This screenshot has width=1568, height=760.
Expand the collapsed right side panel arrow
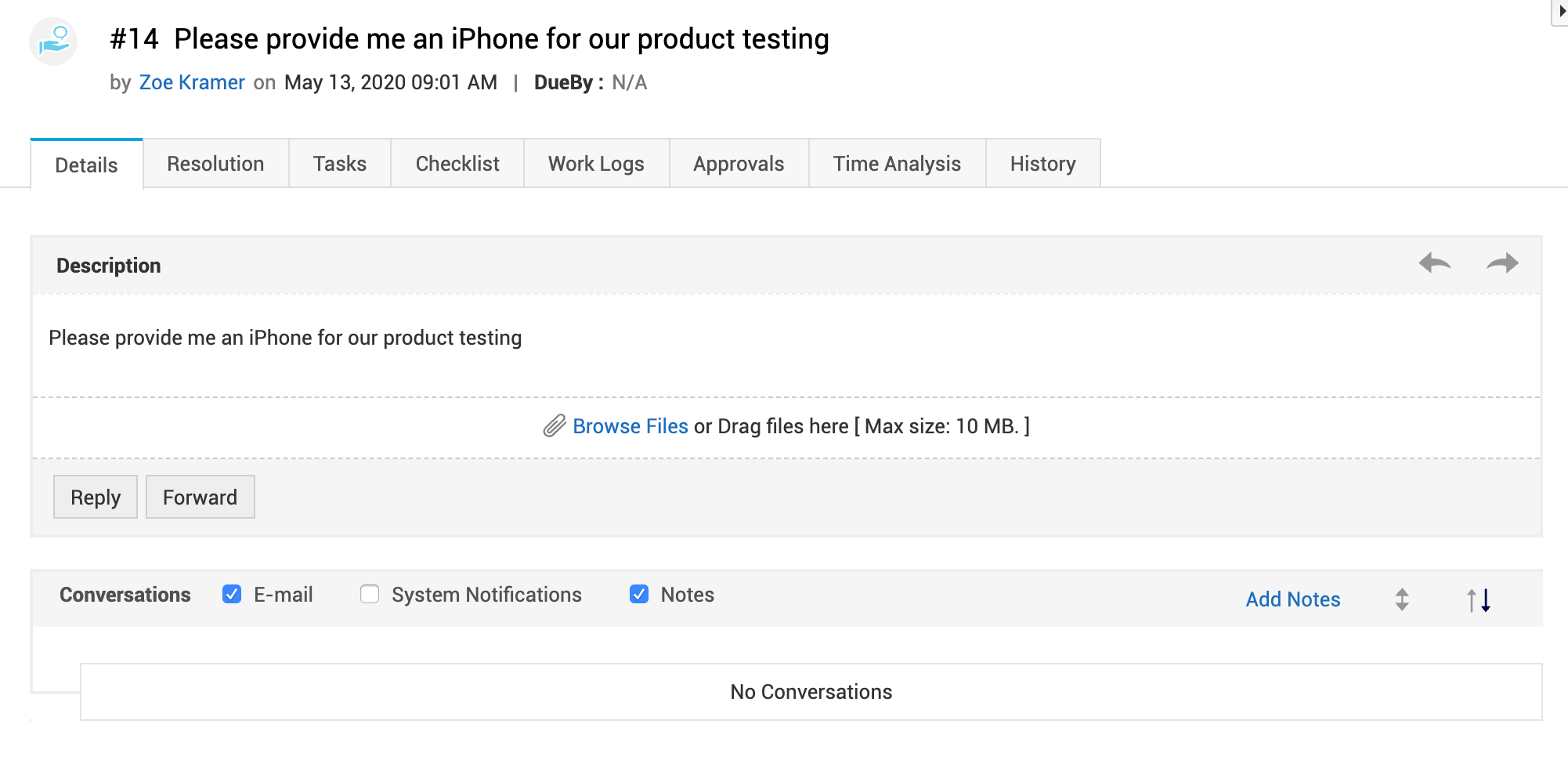pos(1561,12)
